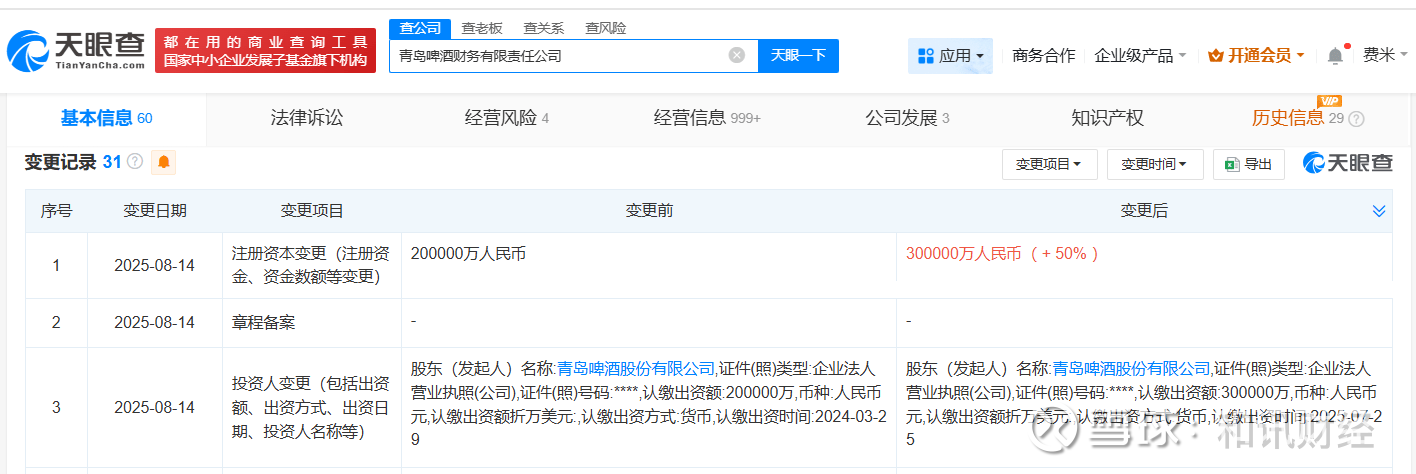This screenshot has height=474, width=1416.
Task: Select the 基本信息 tab
Action: click(106, 118)
